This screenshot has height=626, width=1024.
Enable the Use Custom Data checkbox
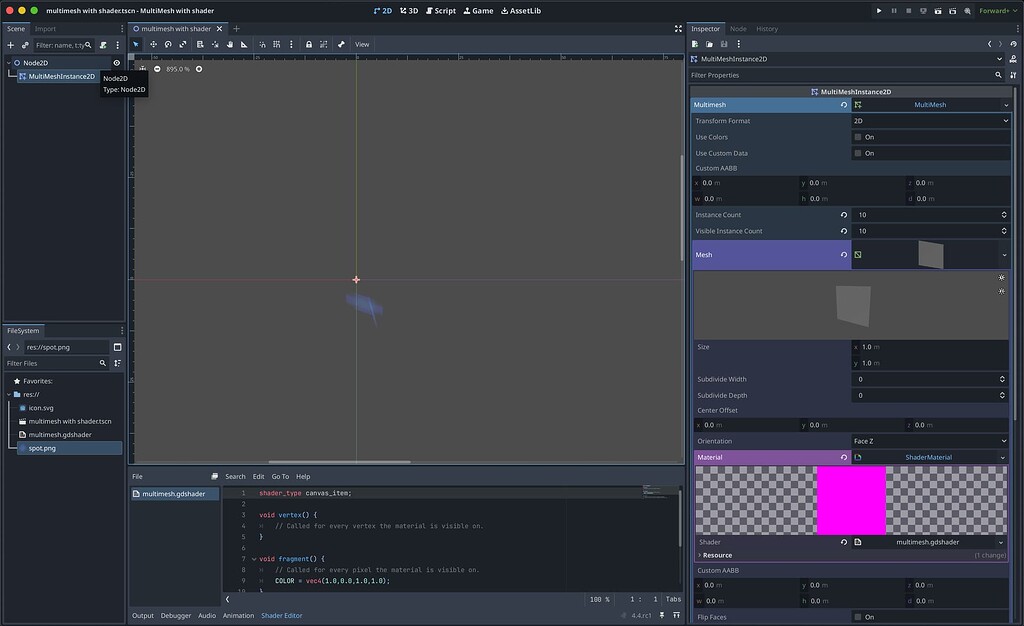point(858,153)
